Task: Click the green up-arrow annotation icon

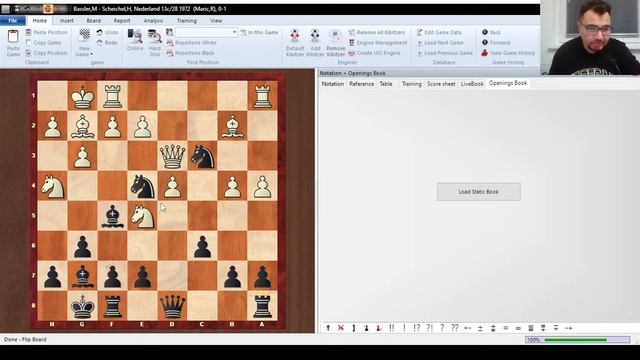Action: click(x=328, y=328)
